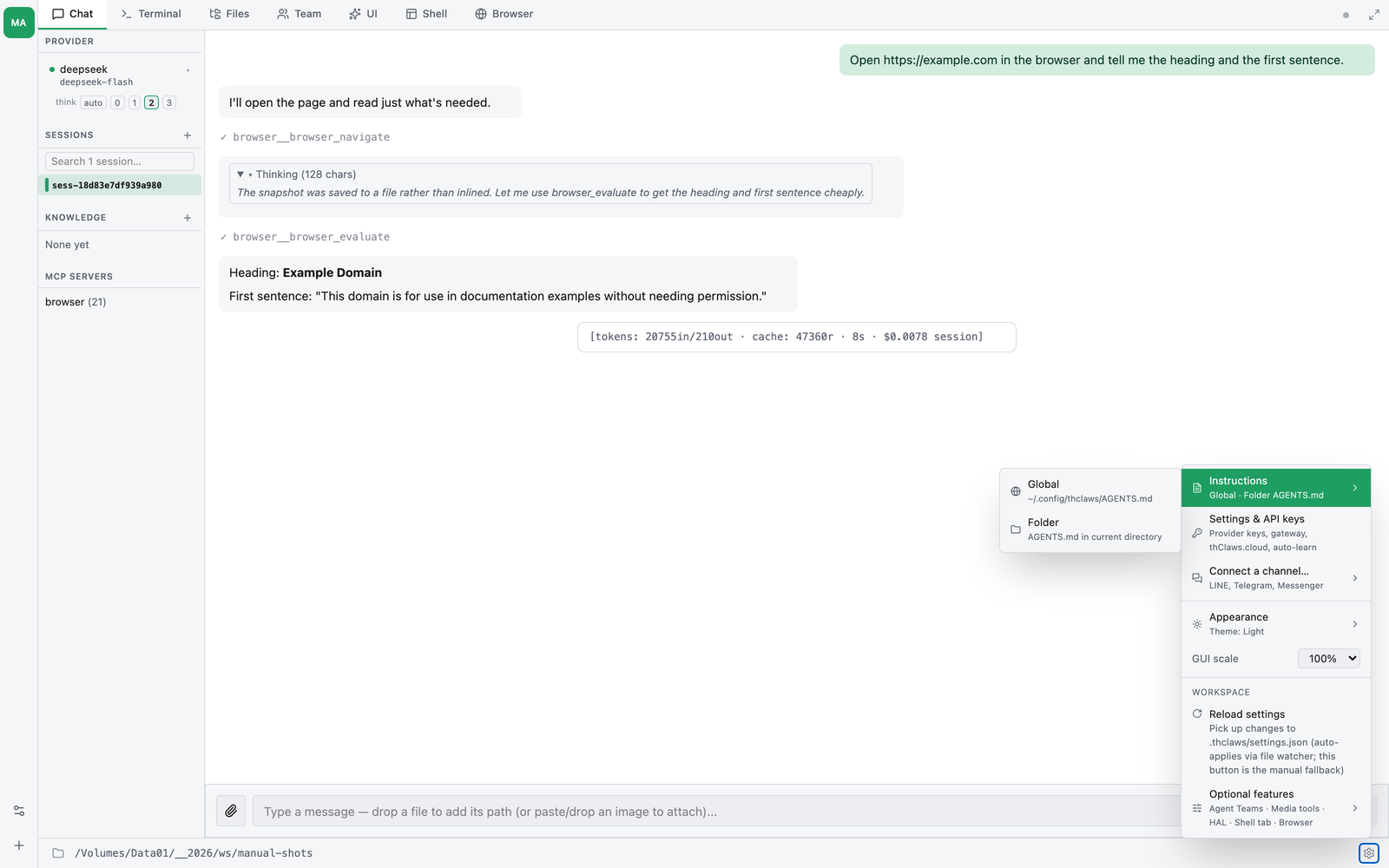Viewport: 1389px width, 868px height.
Task: Open Optional features submenu
Action: [1276, 808]
